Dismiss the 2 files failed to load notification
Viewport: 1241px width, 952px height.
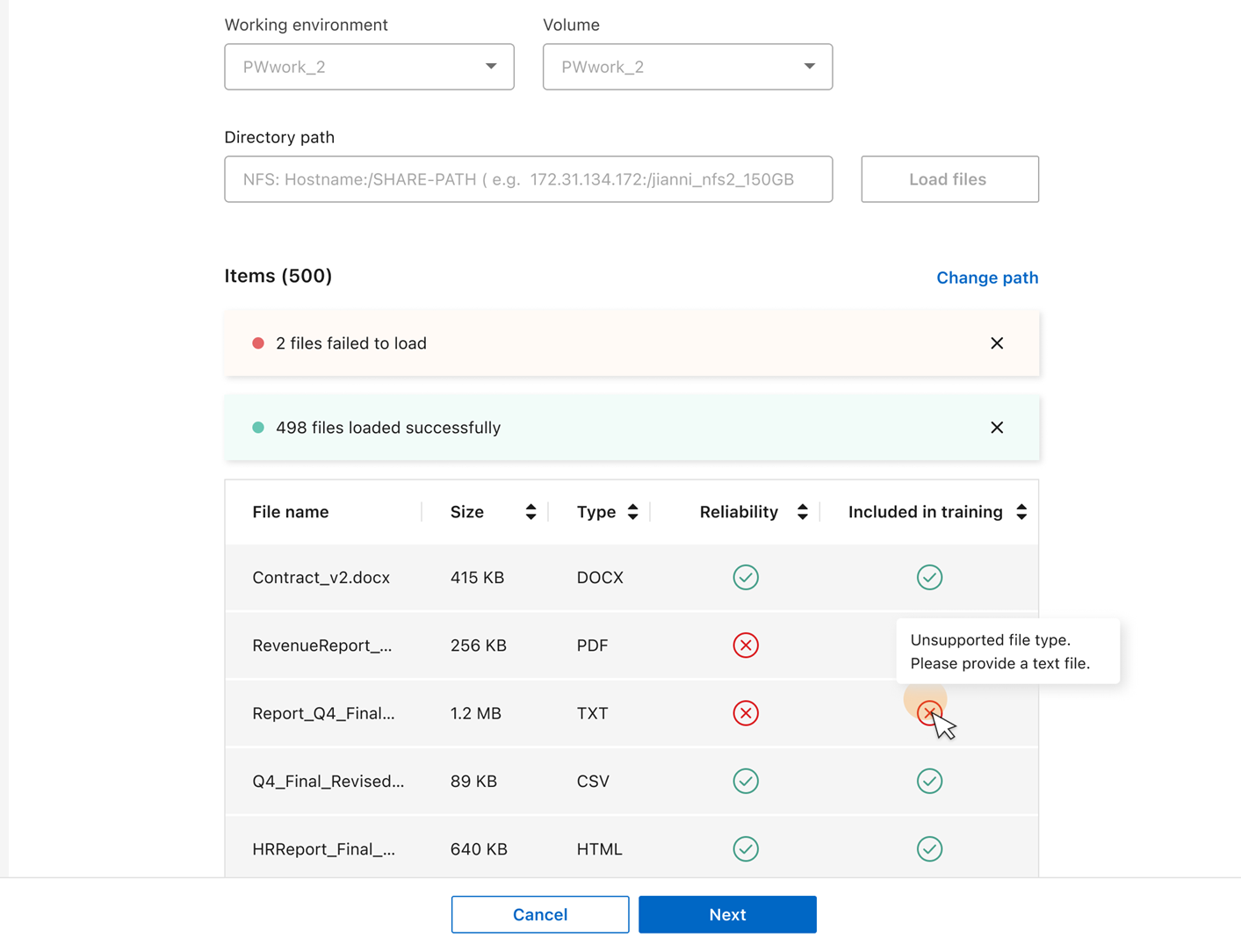click(x=997, y=343)
